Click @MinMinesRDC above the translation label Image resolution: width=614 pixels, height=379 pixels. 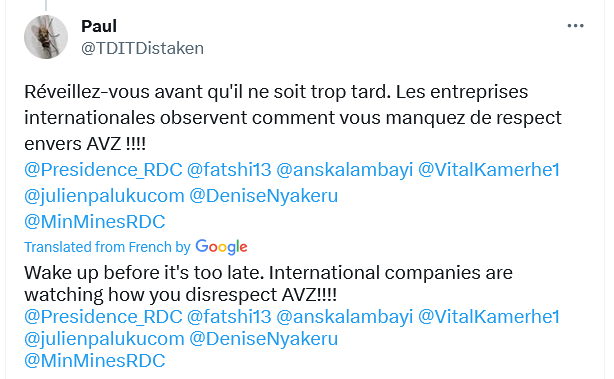pyautogui.click(x=95, y=222)
